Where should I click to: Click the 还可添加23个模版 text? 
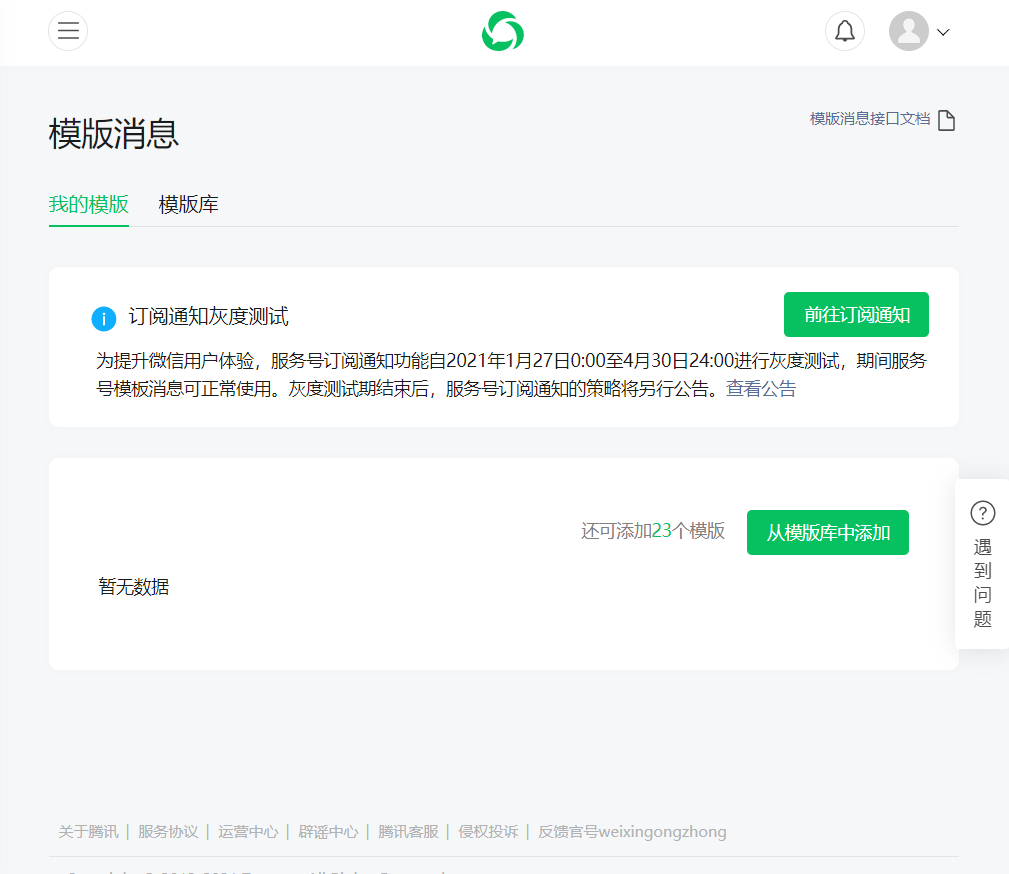coord(653,531)
